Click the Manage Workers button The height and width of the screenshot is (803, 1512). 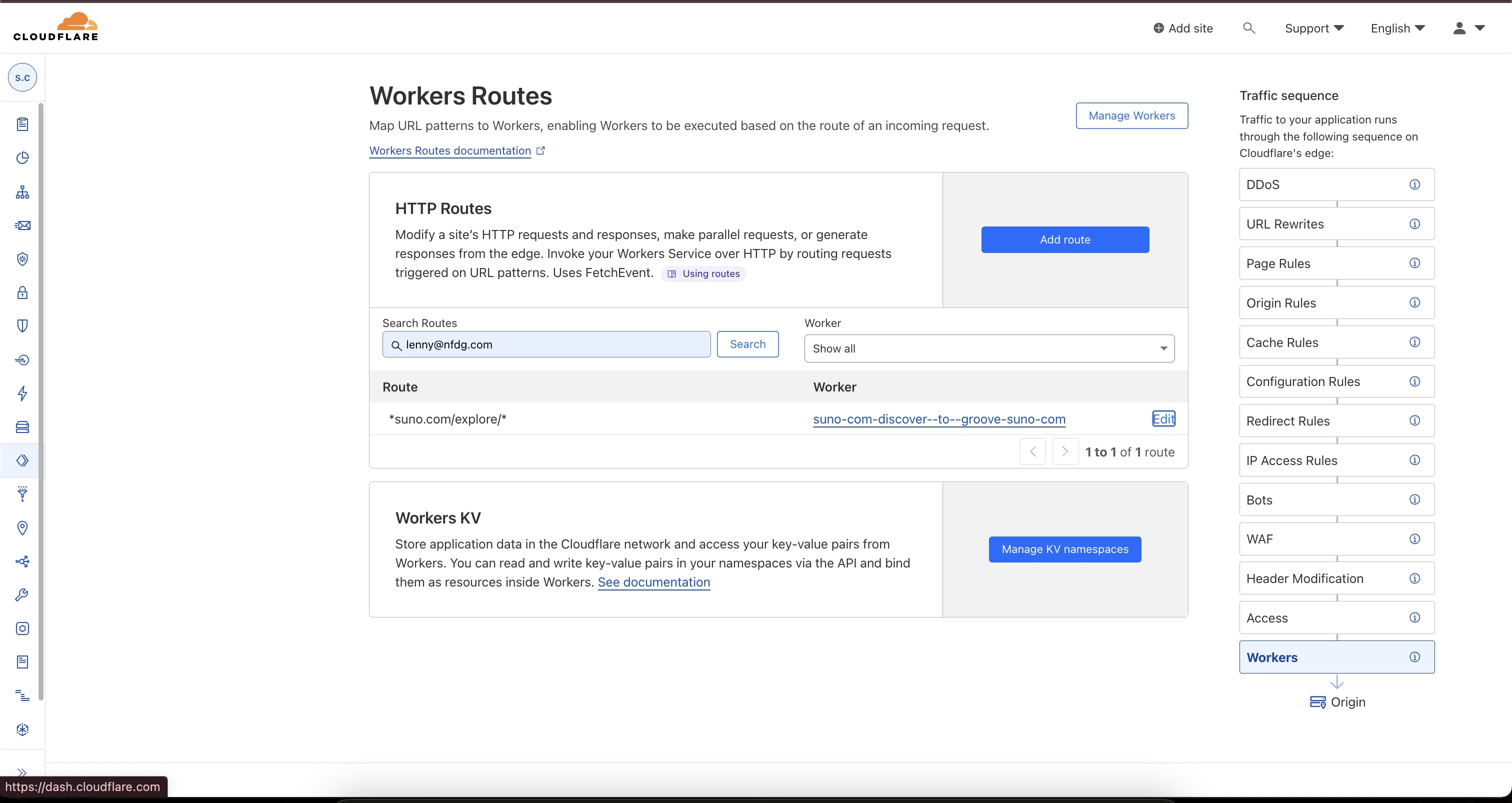[1131, 115]
